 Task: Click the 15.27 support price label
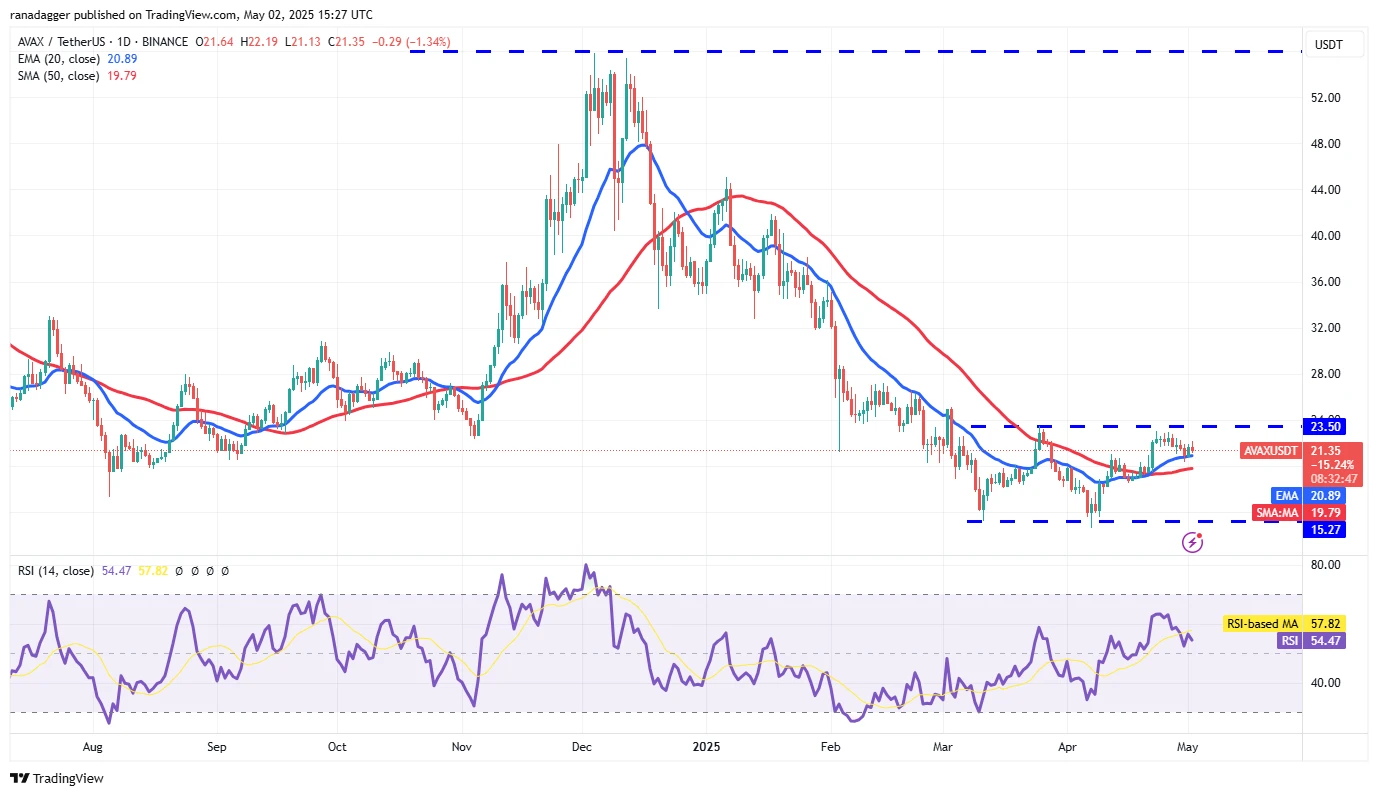coord(1326,529)
